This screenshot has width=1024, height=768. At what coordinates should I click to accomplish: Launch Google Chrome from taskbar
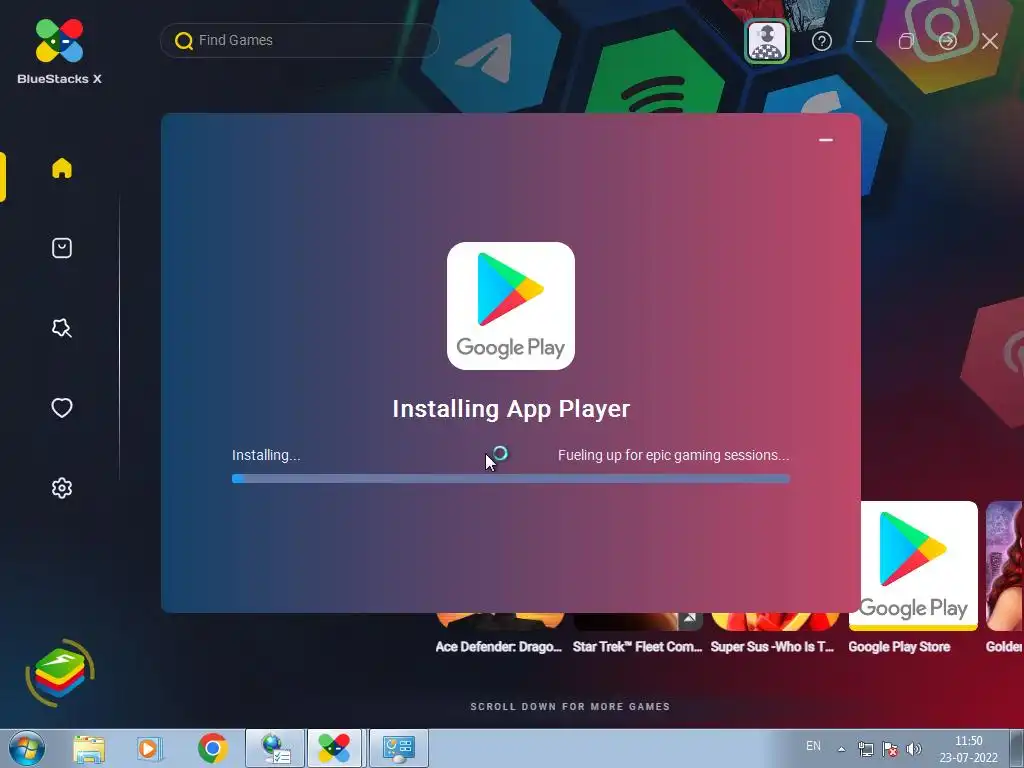[212, 748]
